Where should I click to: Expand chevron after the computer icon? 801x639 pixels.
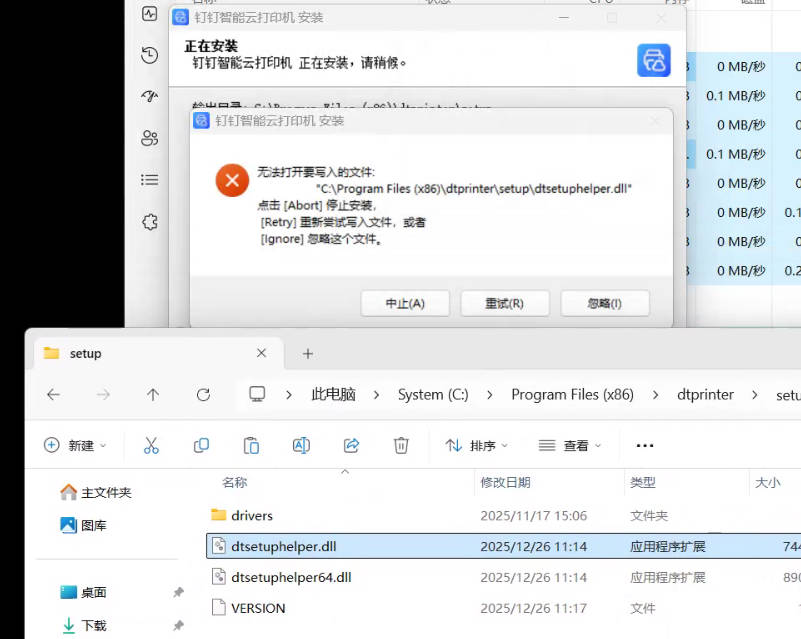289,395
